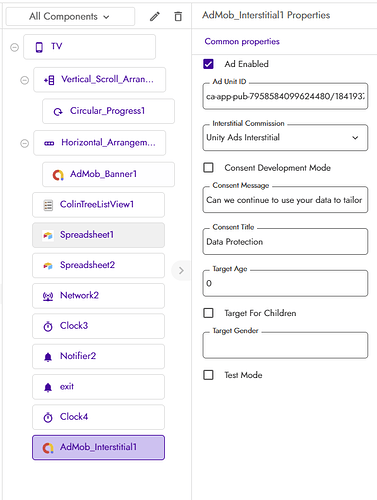The image size is (377, 500).
Task: Click the Clock4 stopwatch icon
Action: pyautogui.click(x=48, y=417)
